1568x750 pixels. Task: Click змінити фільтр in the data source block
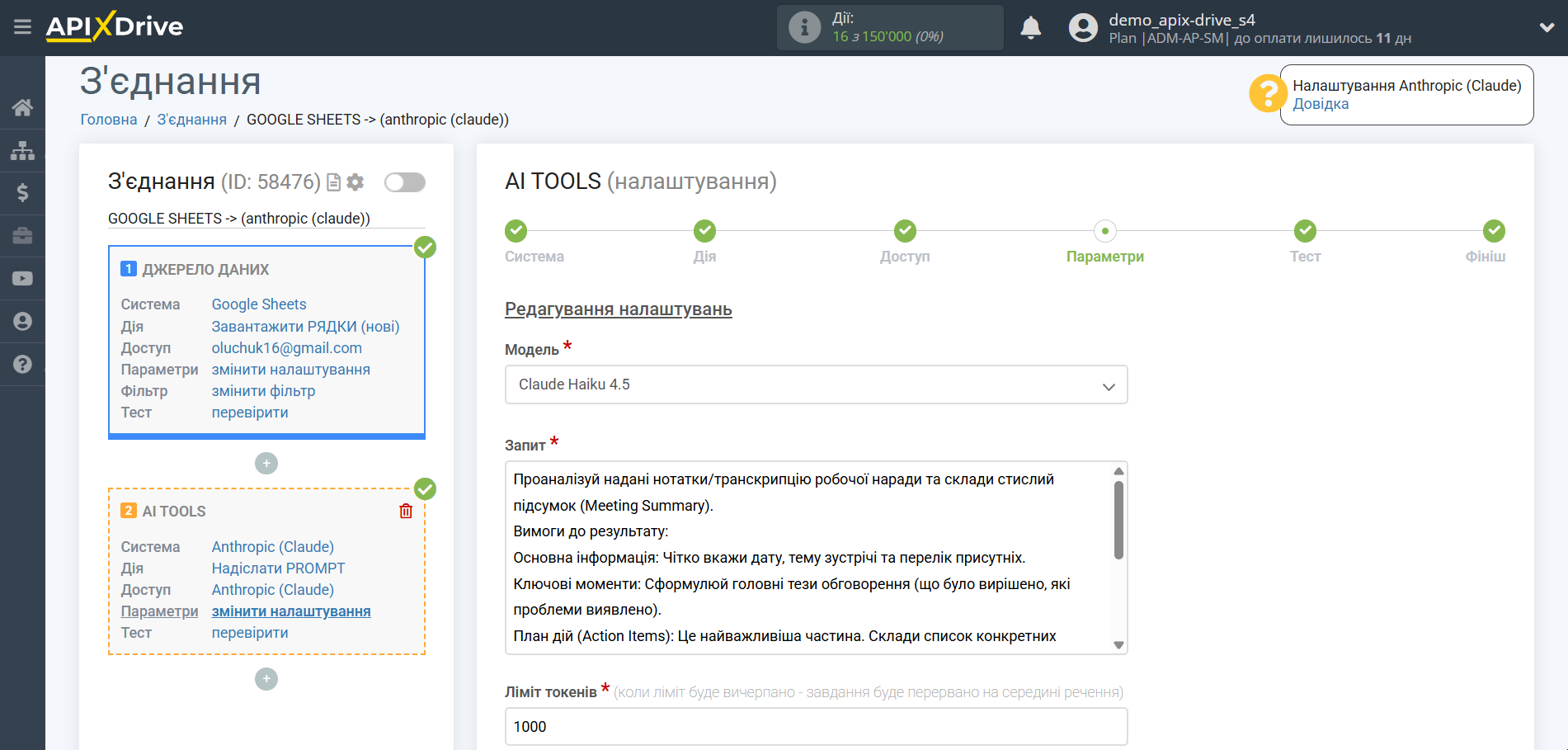click(263, 390)
